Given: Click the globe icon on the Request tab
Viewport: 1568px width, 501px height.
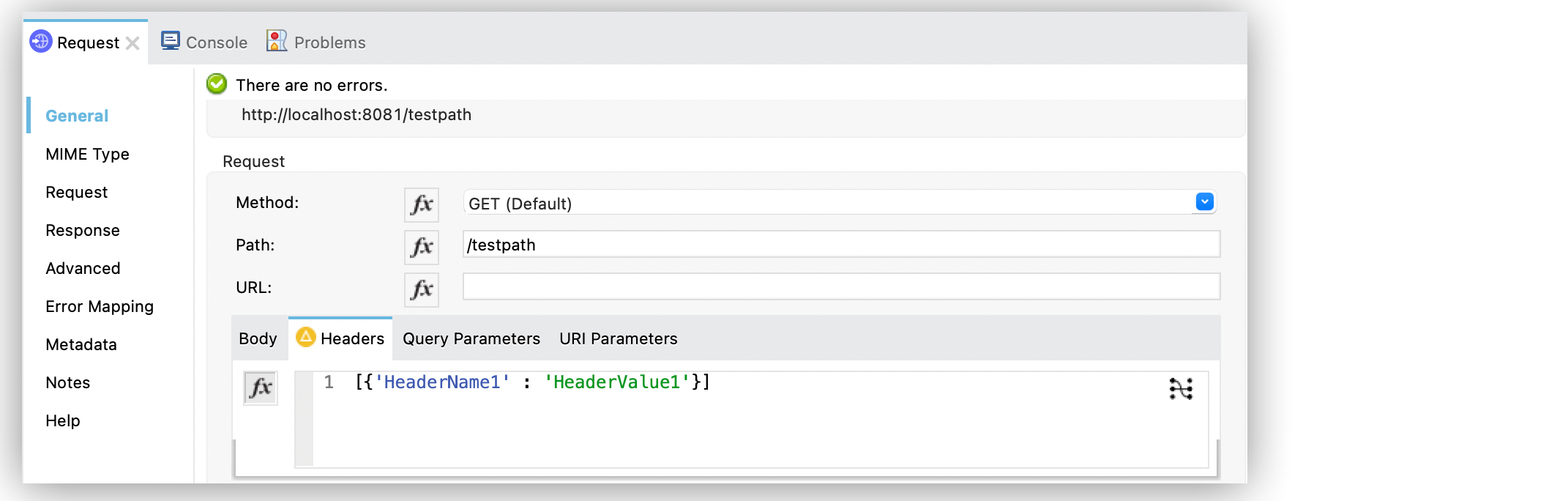Looking at the screenshot, I should pos(42,42).
